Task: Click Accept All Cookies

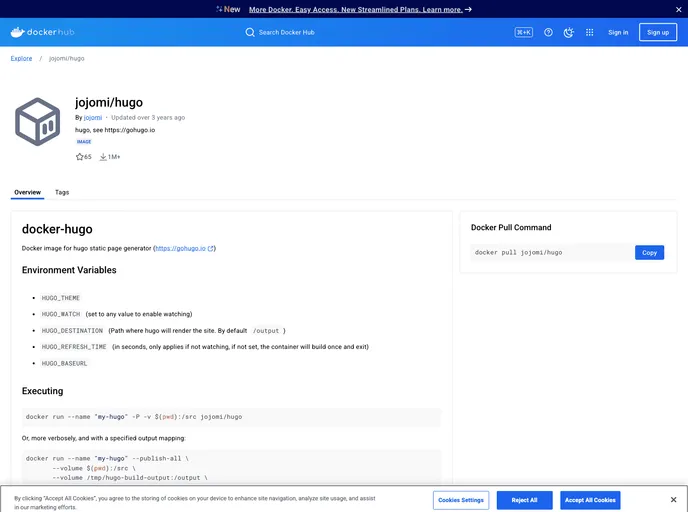Action: pyautogui.click(x=590, y=500)
